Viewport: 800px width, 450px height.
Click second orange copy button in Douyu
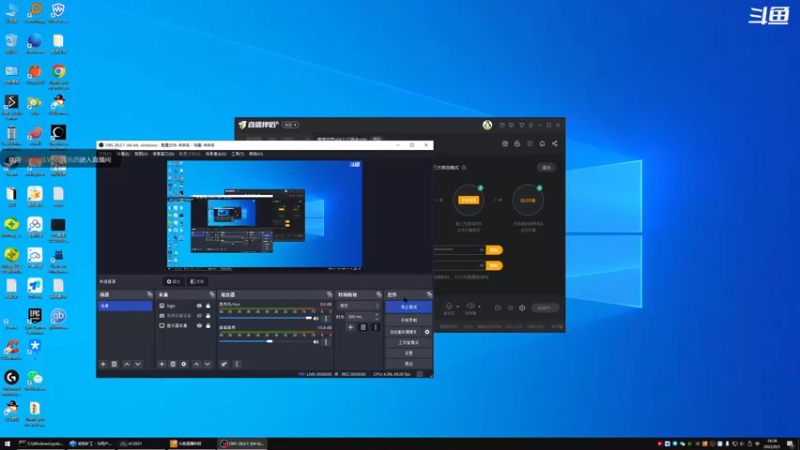click(x=494, y=266)
